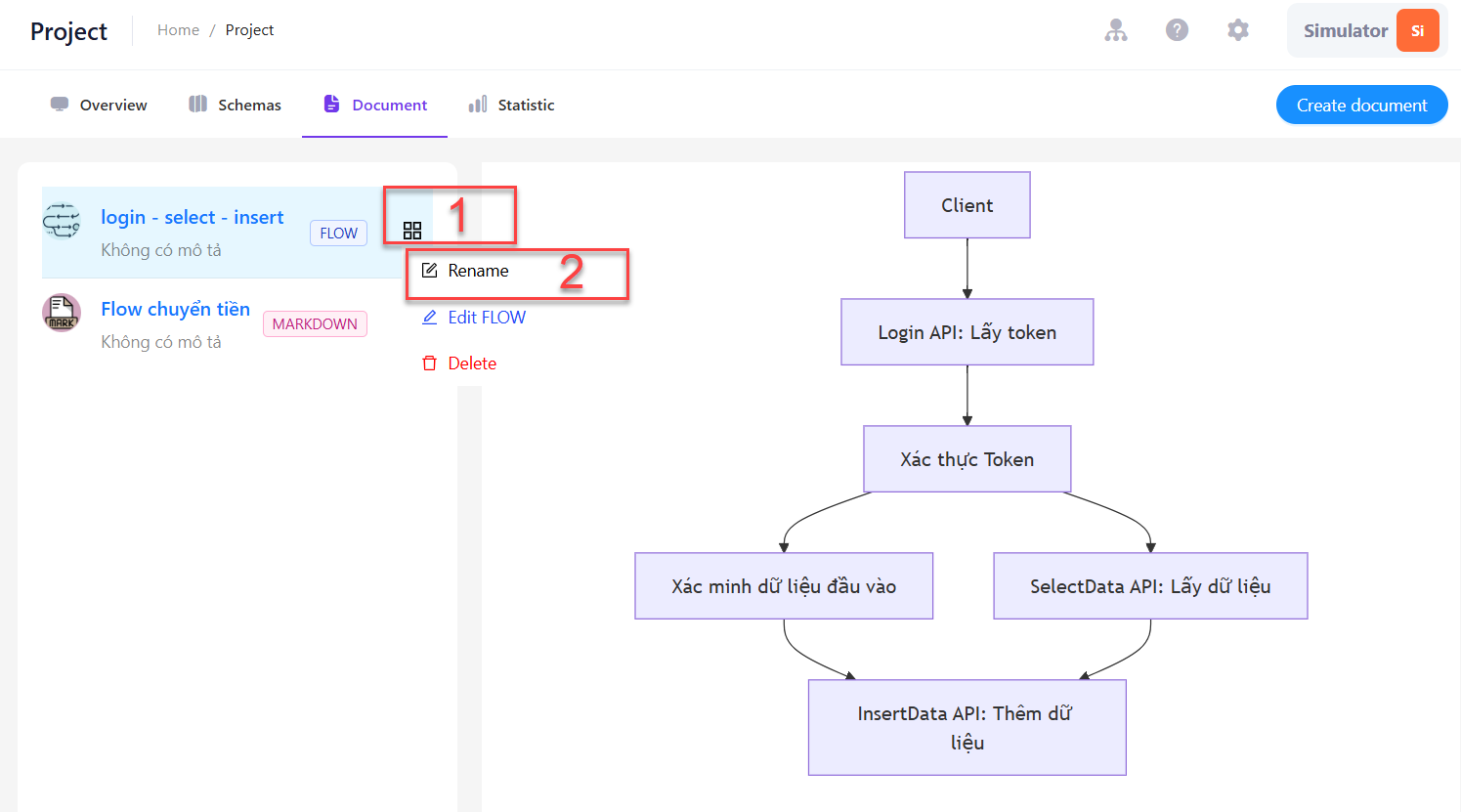The image size is (1461, 812).
Task: Open the help question mark icon
Action: (1178, 30)
